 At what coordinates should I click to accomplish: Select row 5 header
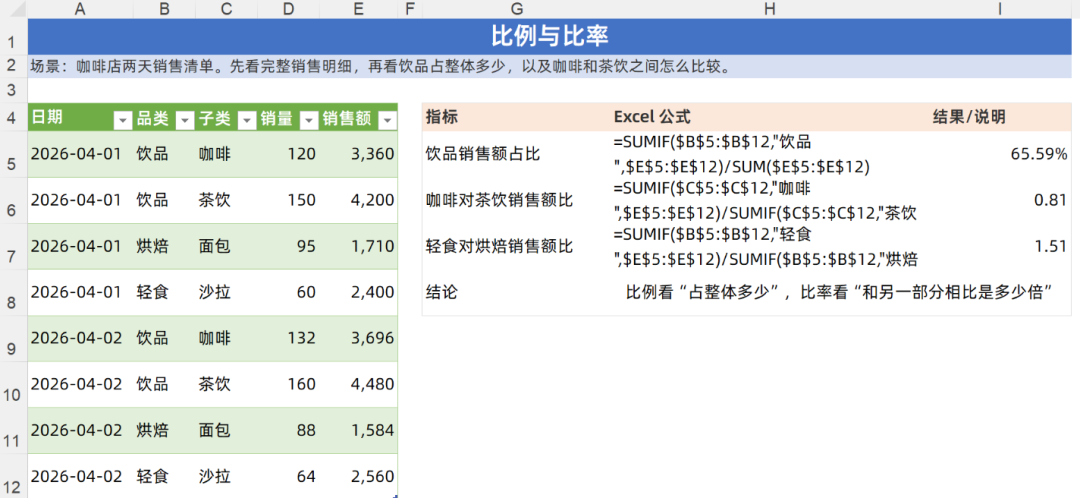coord(14,154)
